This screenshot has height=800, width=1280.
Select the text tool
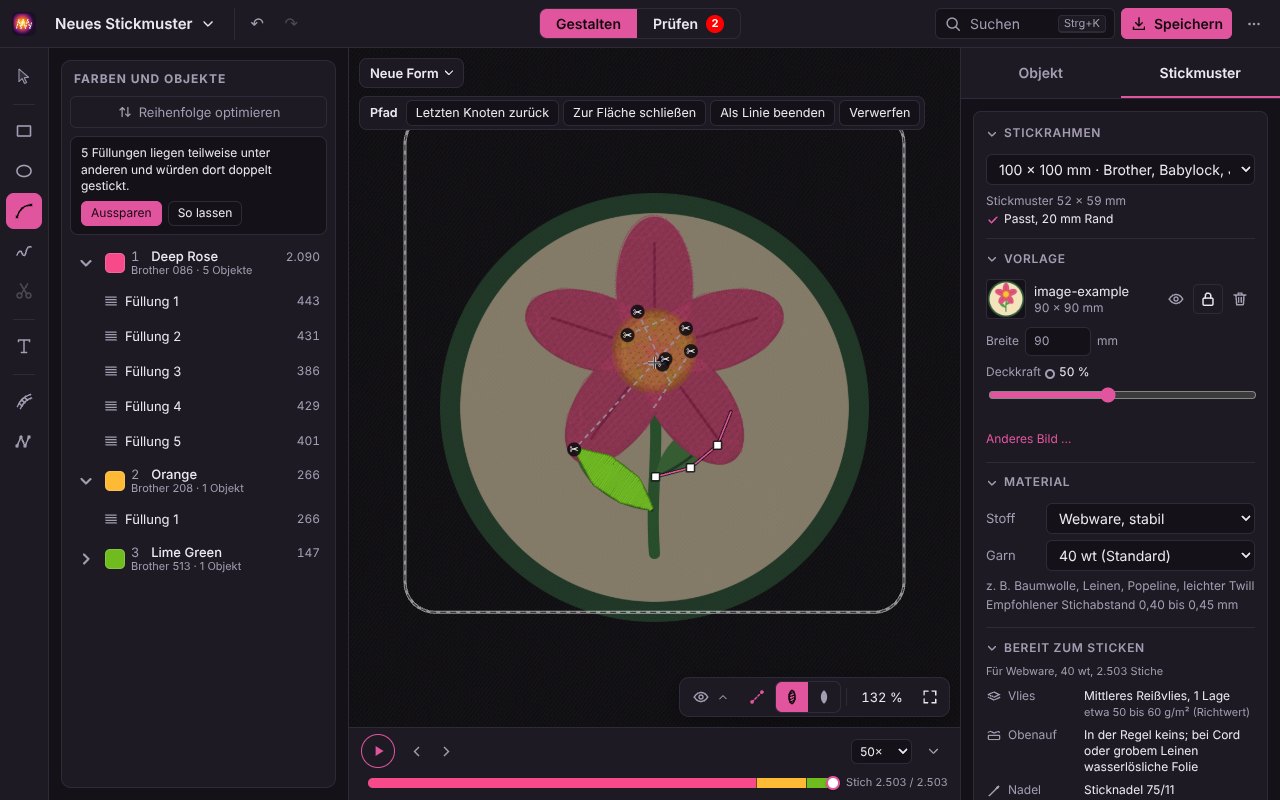tap(24, 346)
